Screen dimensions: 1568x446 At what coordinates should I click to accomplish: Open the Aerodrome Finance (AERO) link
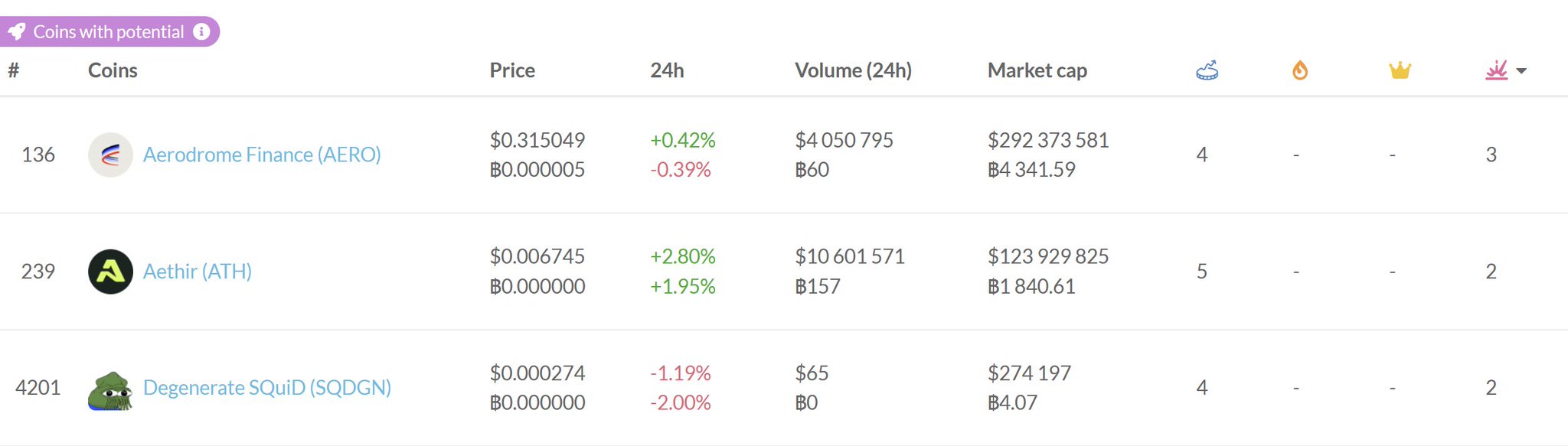point(262,155)
